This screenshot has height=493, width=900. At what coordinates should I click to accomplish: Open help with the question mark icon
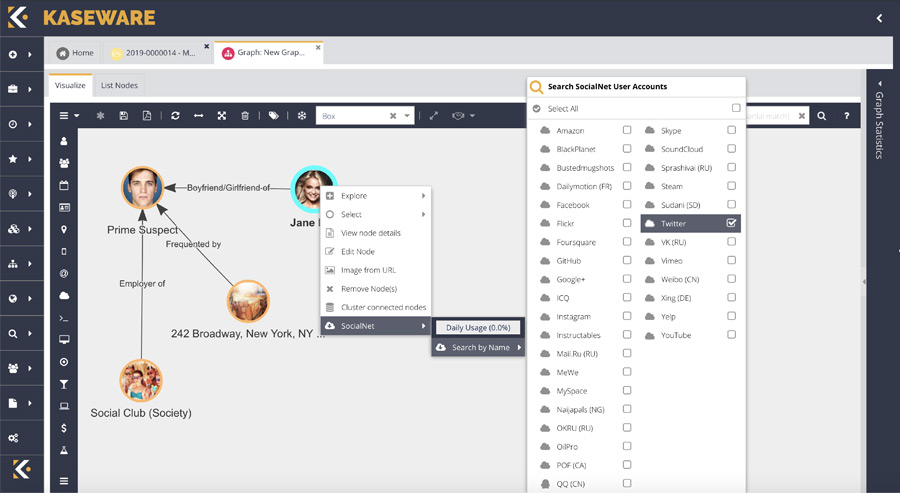pos(846,116)
